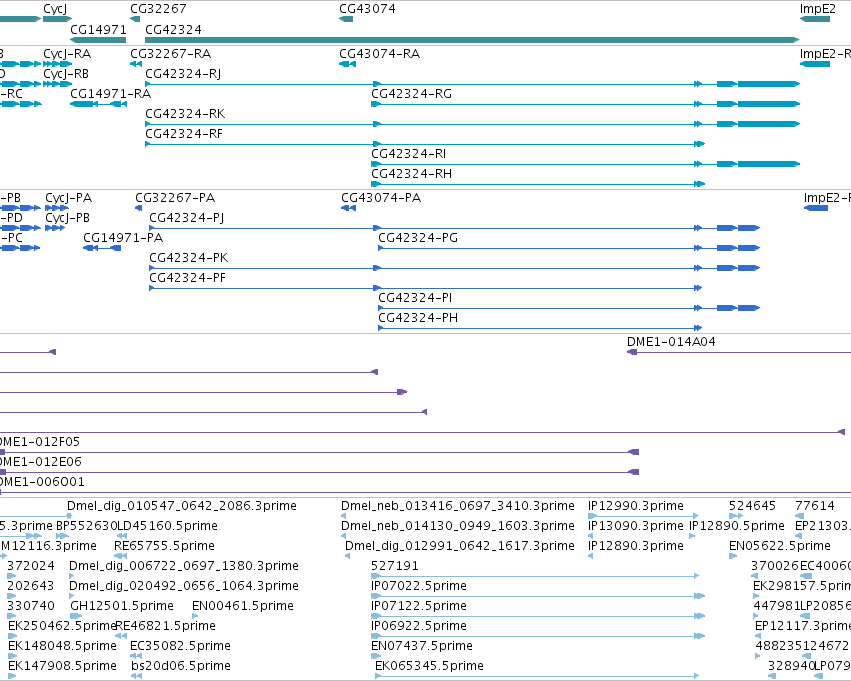Select EST EK065345.5prime
The image size is (851, 681).
point(429,666)
